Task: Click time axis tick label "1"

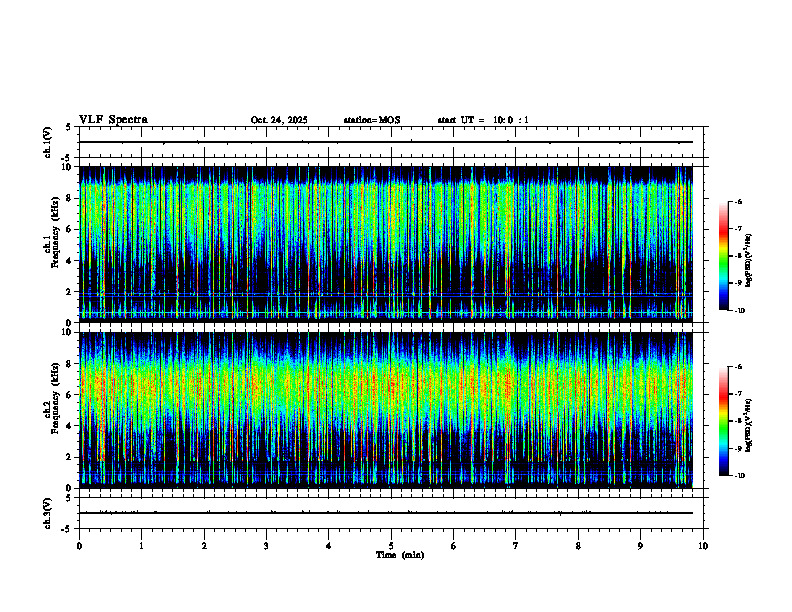Action: coord(141,546)
